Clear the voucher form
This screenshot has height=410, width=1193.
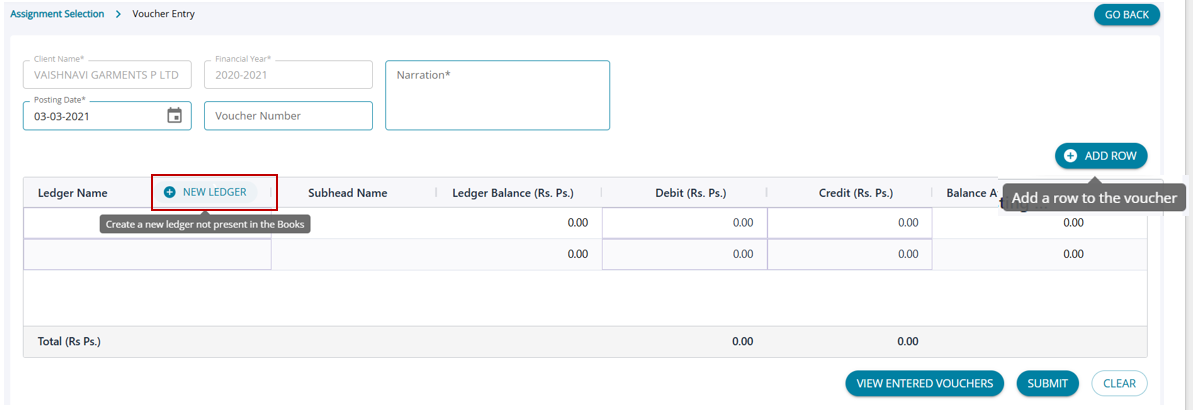point(1119,383)
